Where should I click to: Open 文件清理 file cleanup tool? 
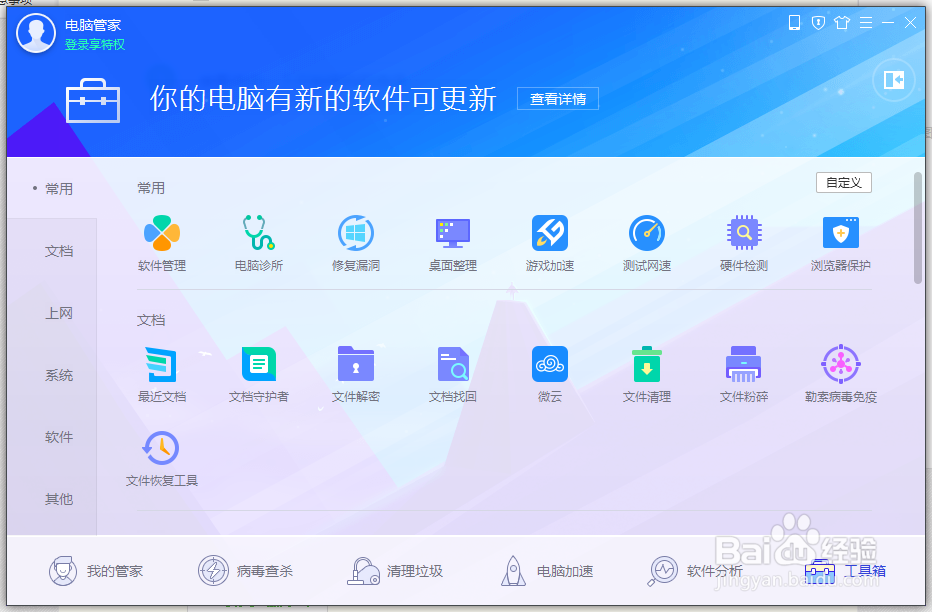click(x=647, y=374)
